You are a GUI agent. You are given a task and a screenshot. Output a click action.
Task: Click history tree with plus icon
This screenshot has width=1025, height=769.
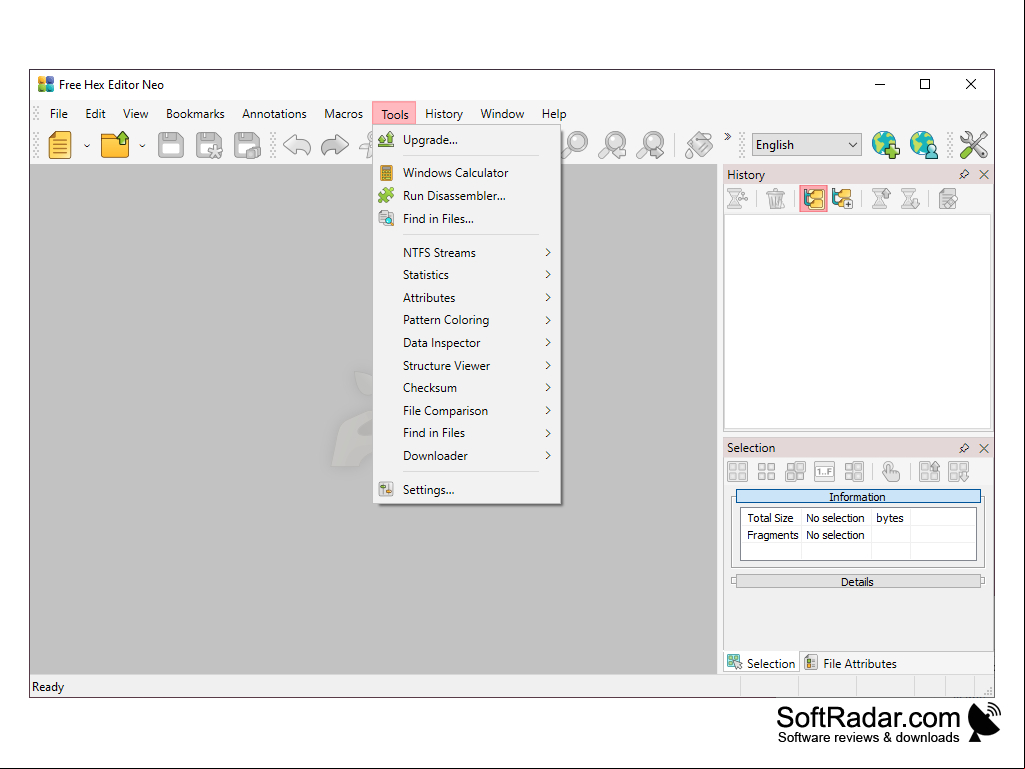click(843, 199)
